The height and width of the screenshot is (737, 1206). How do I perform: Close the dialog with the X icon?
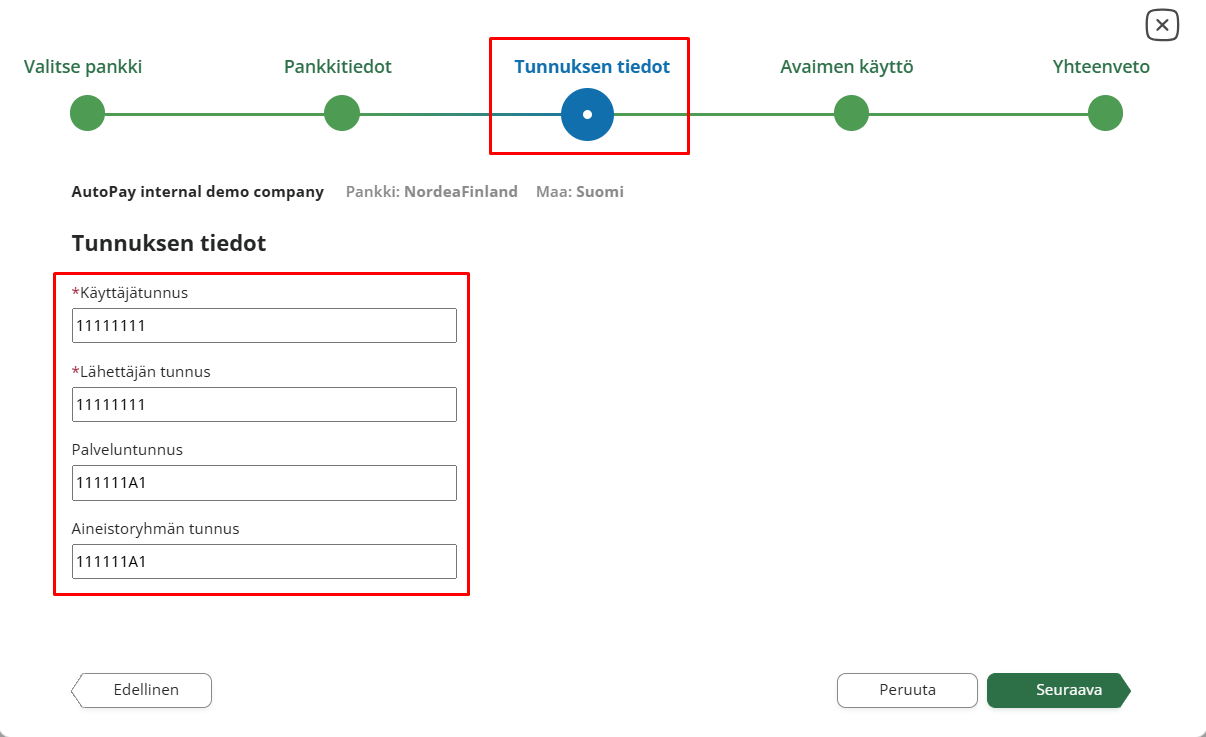pos(1162,26)
